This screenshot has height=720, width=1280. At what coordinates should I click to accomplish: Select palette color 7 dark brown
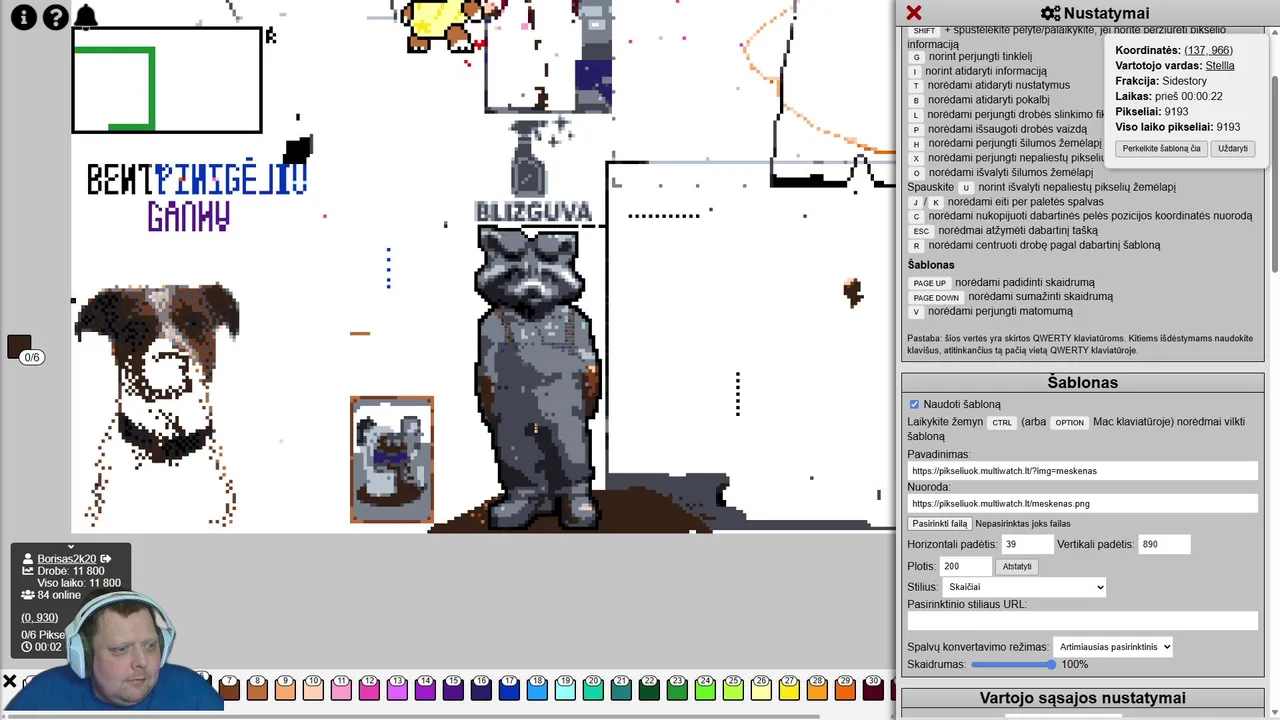(x=229, y=687)
